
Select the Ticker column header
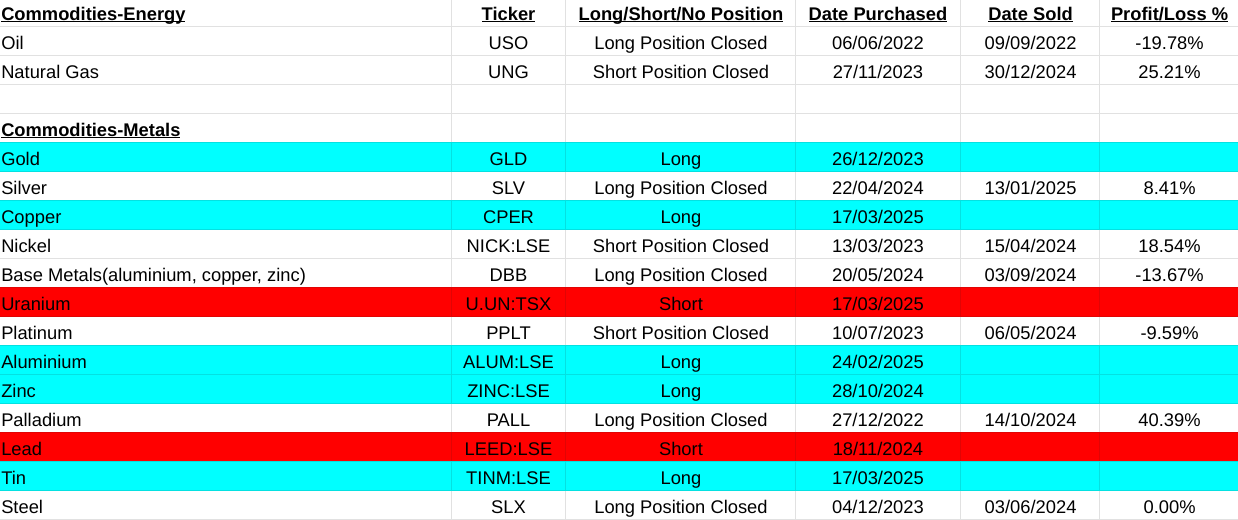[508, 14]
